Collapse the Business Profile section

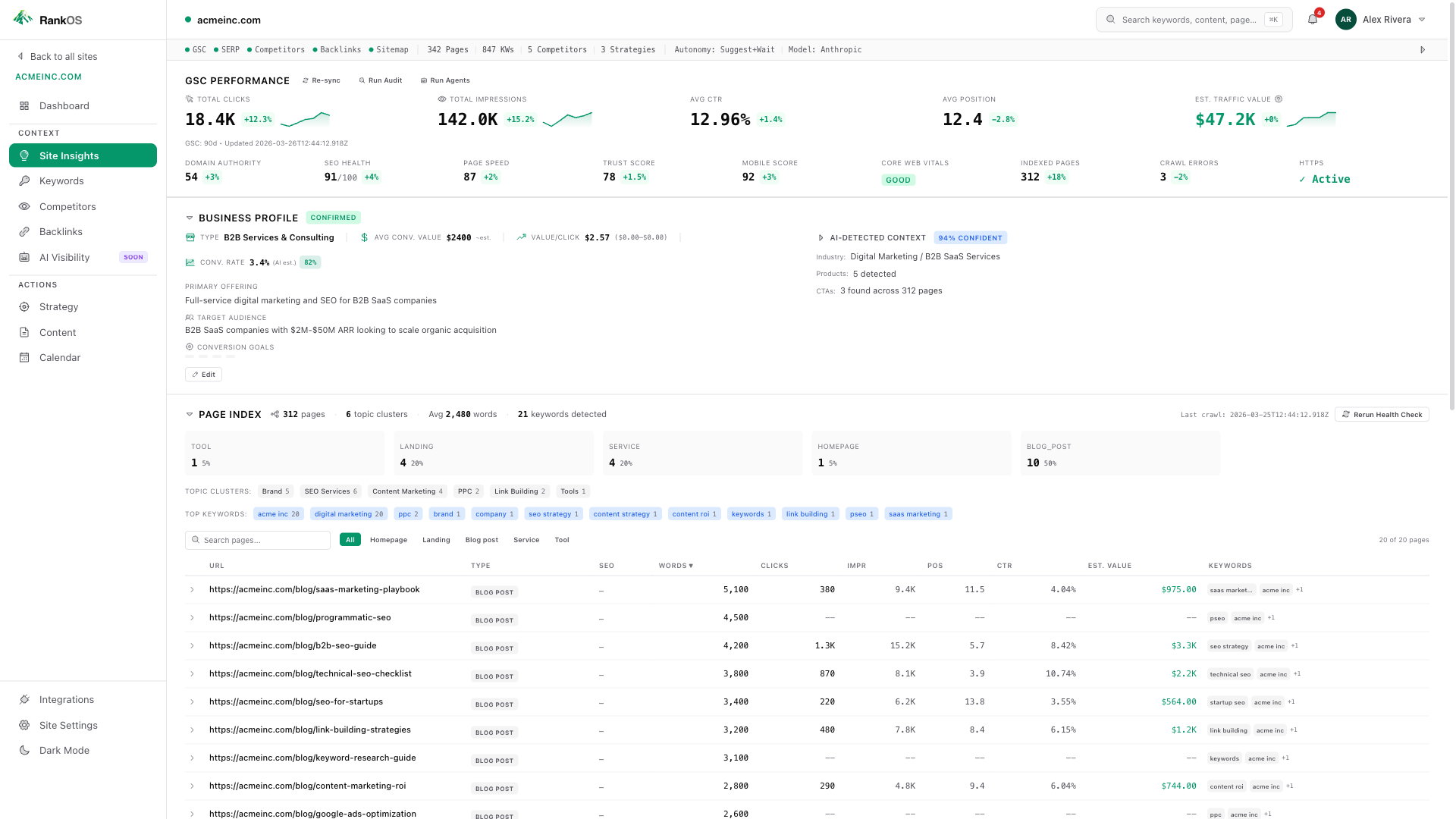pos(190,218)
